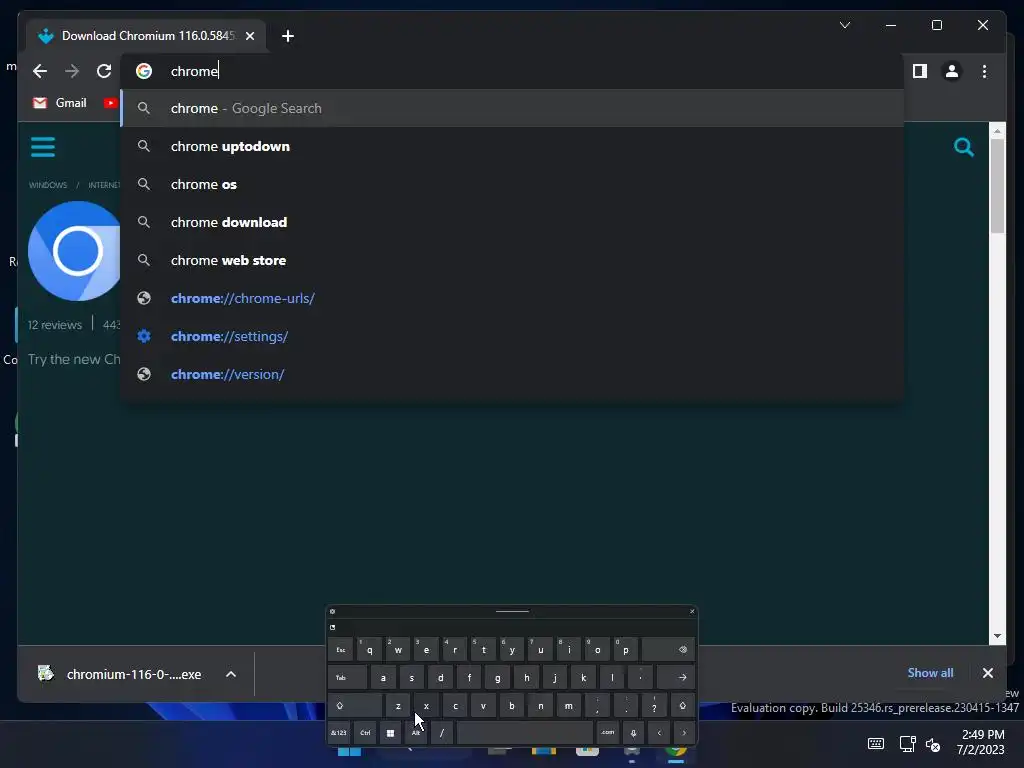Viewport: 1024px width, 768px height.
Task: Click the Chromium logo thumbnail
Action: tap(74, 251)
